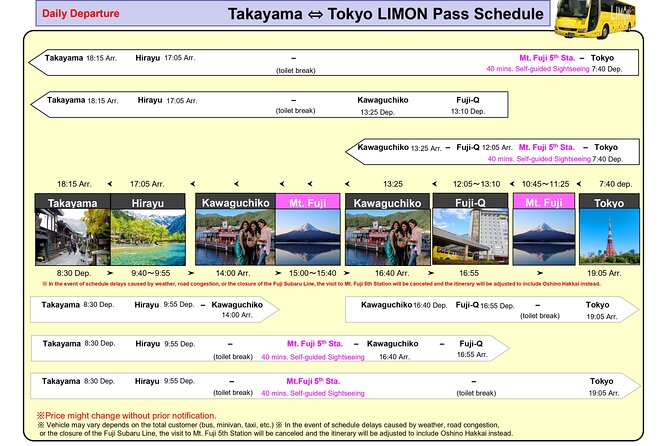The height and width of the screenshot is (446, 669).
Task: Open the Tokyo Tower photo
Action: 609,237
